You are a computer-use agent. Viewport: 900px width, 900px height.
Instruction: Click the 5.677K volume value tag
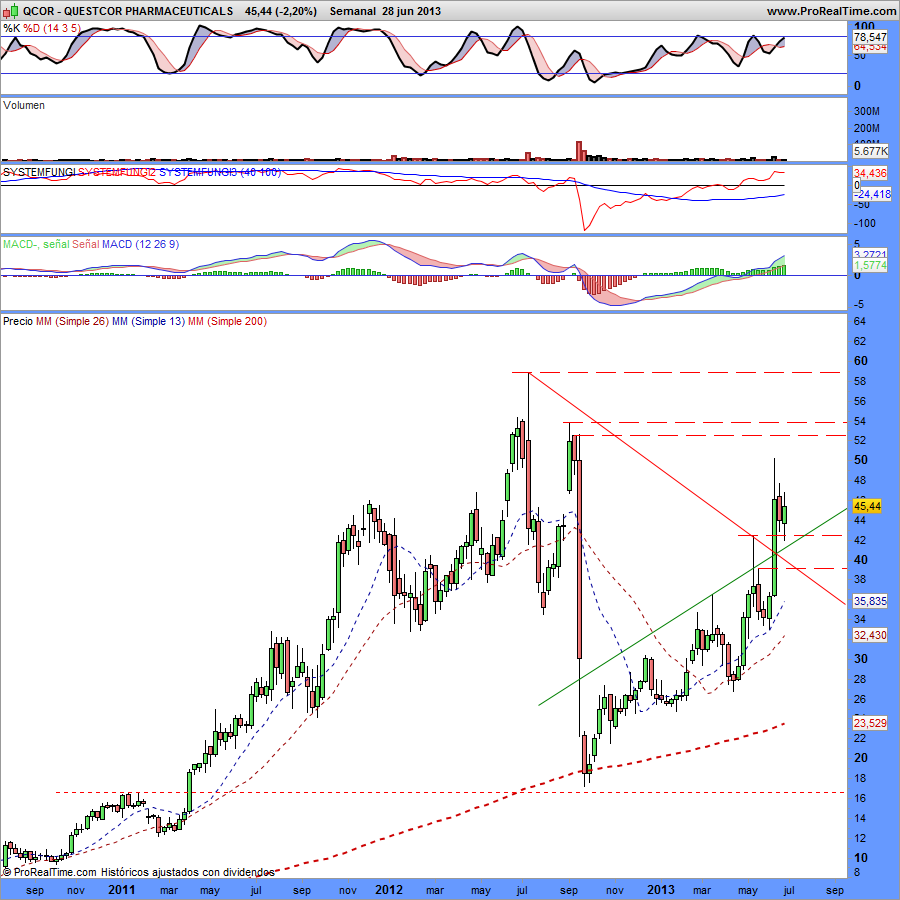click(x=870, y=151)
